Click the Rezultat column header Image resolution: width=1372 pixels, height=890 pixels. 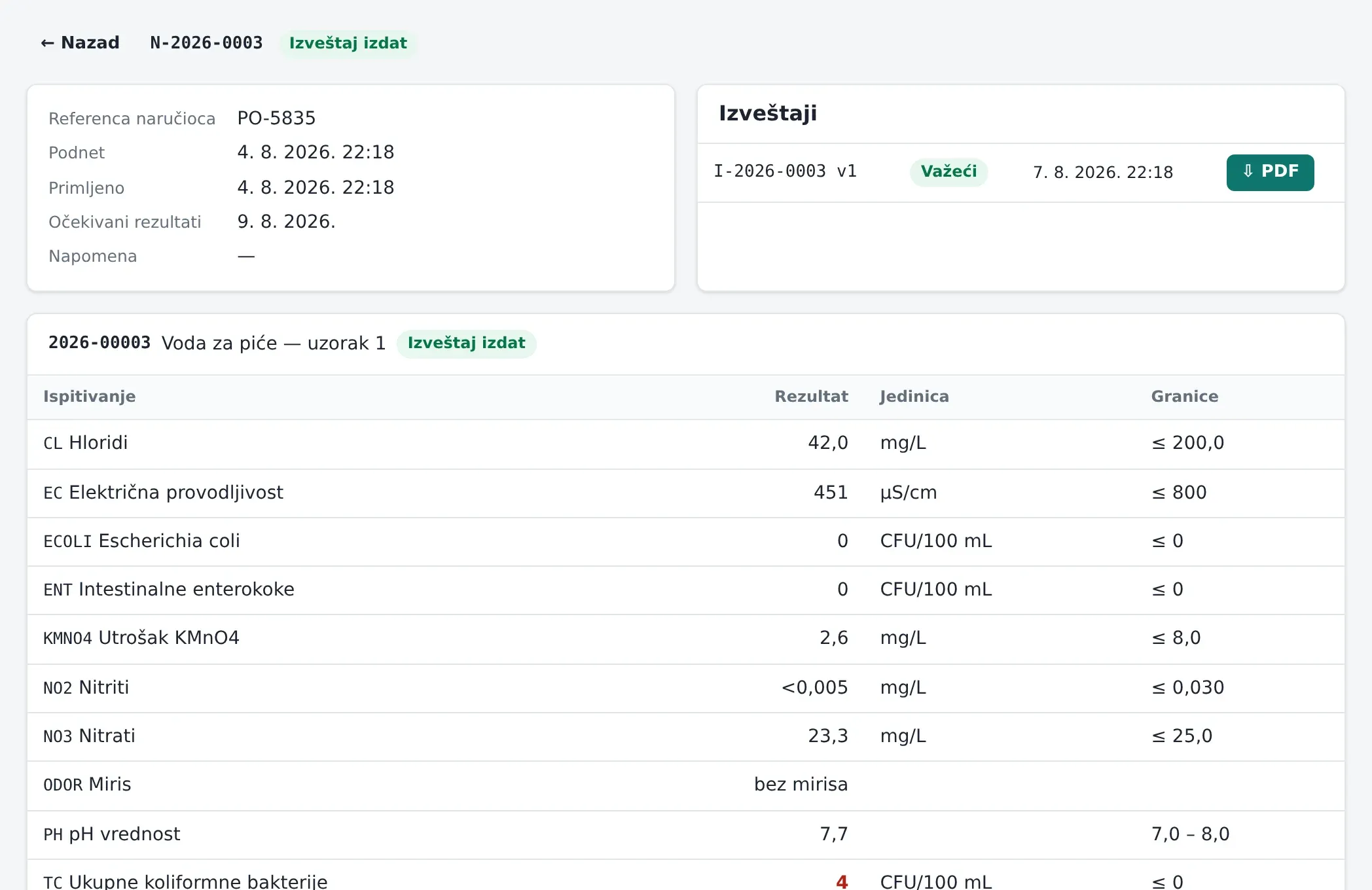pyautogui.click(x=811, y=397)
